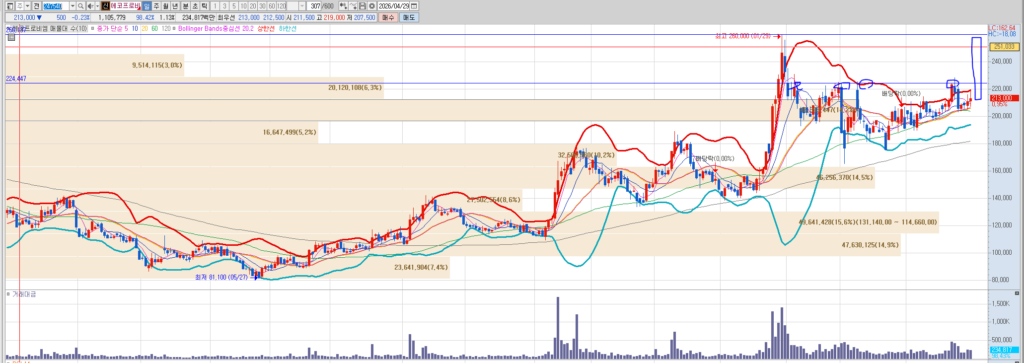Choose the 5 interval button

(234, 6)
